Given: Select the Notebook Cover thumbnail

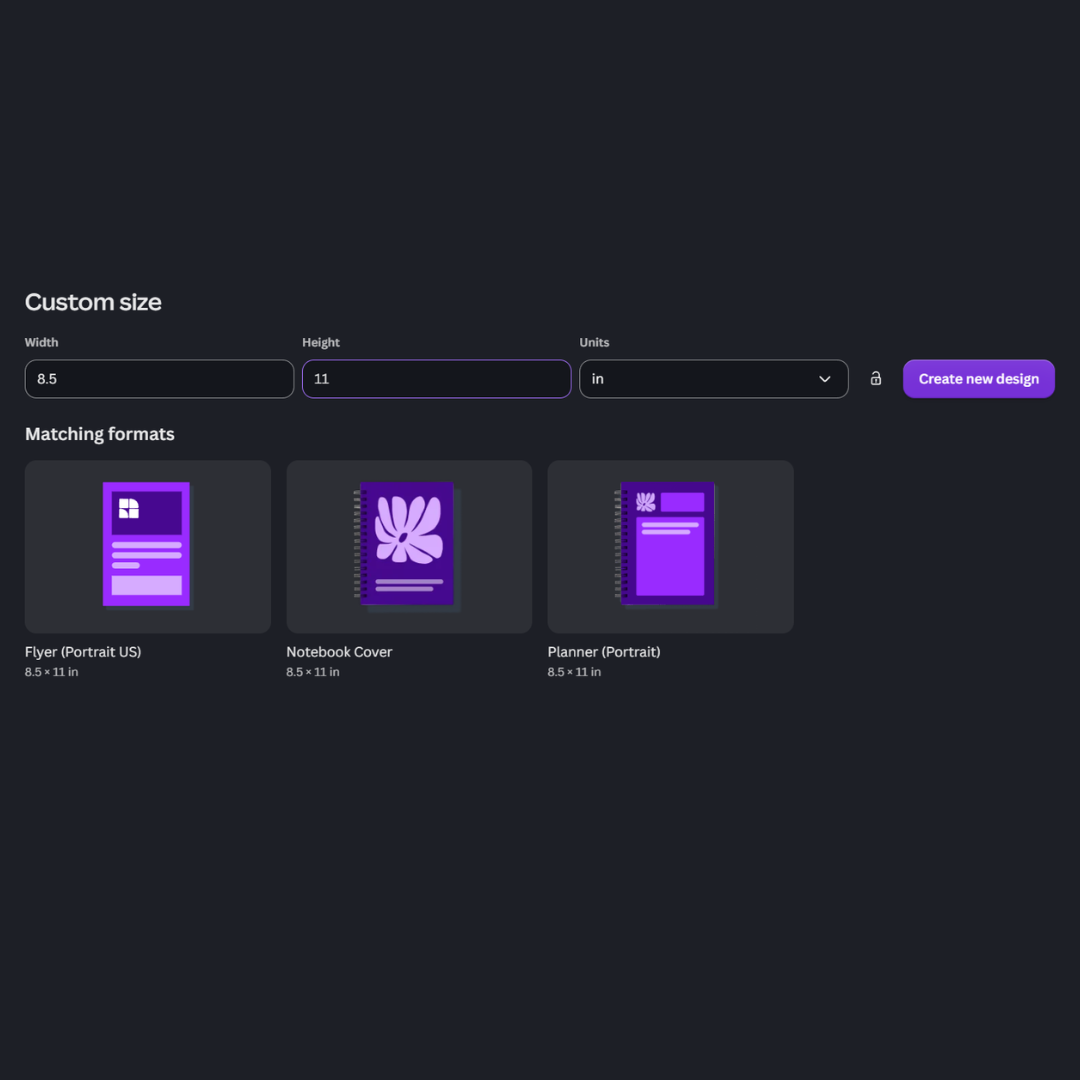Looking at the screenshot, I should (x=409, y=547).
